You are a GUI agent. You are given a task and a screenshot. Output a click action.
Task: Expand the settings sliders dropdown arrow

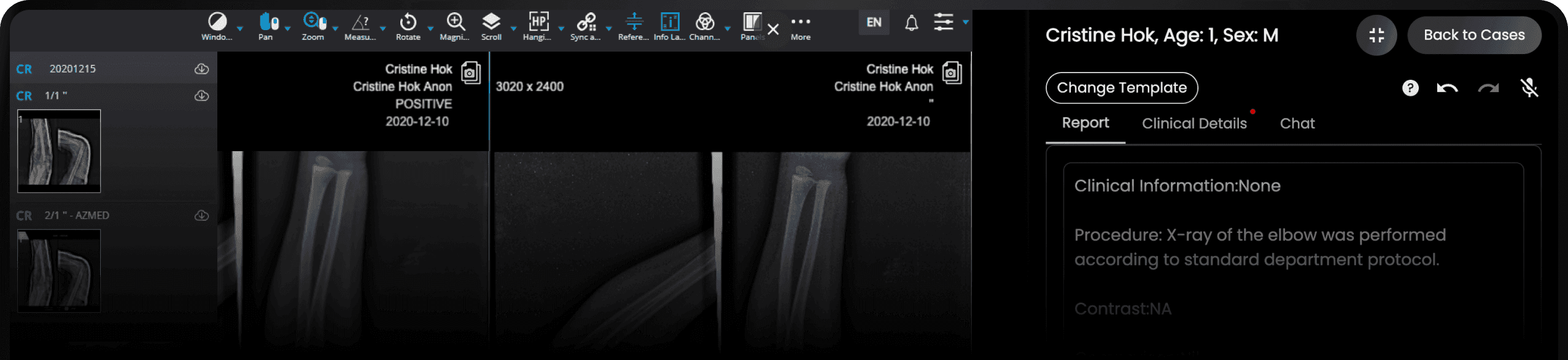coord(966,22)
